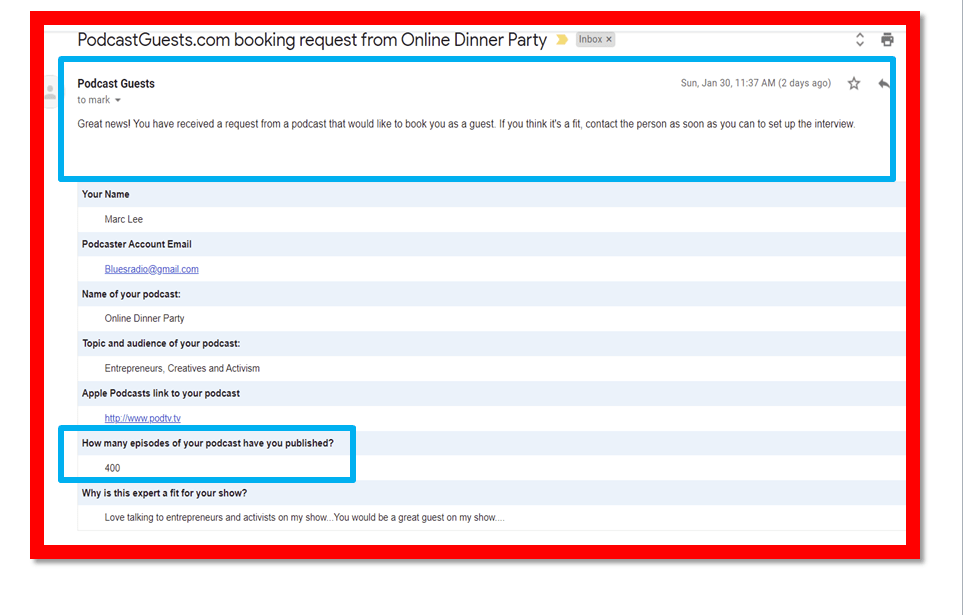Open the http://www.podtv.tv link
The height and width of the screenshot is (615, 963).
coord(142,418)
